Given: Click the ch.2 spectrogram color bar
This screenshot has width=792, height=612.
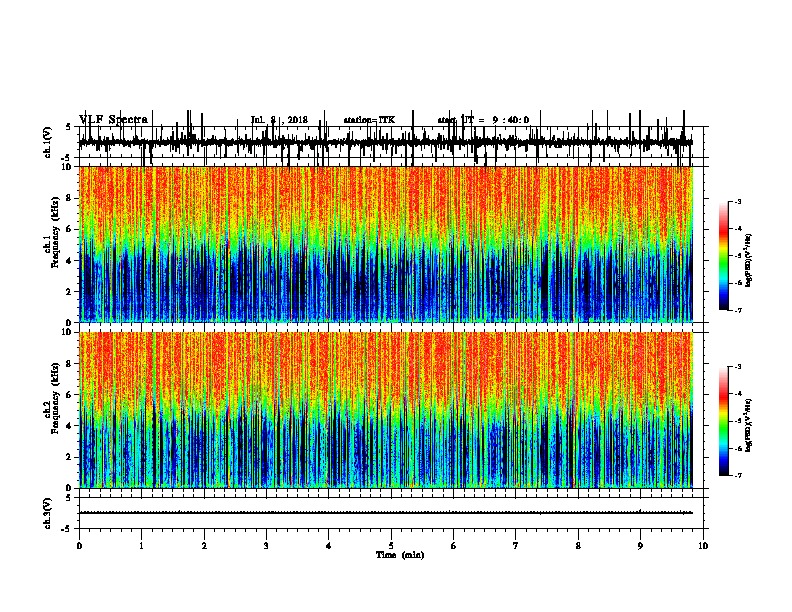Looking at the screenshot, I should coord(724,421).
